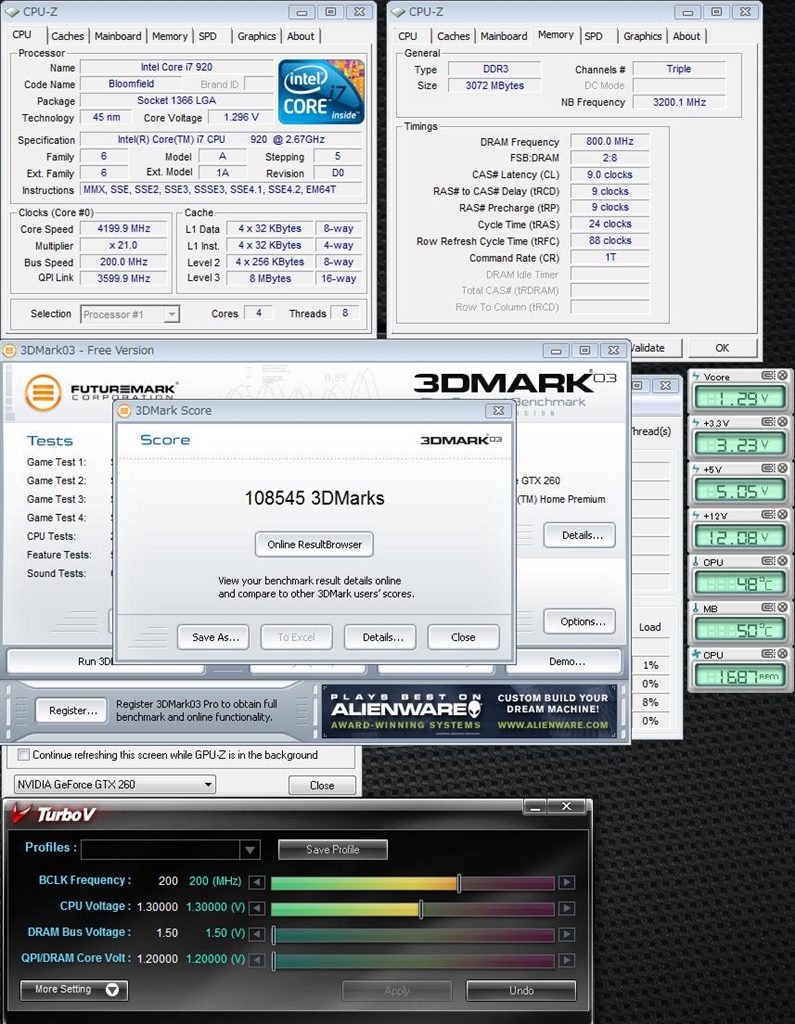This screenshot has width=795, height=1024.
Task: Open Memory tab in CPU-Z processor window
Action: point(169,36)
